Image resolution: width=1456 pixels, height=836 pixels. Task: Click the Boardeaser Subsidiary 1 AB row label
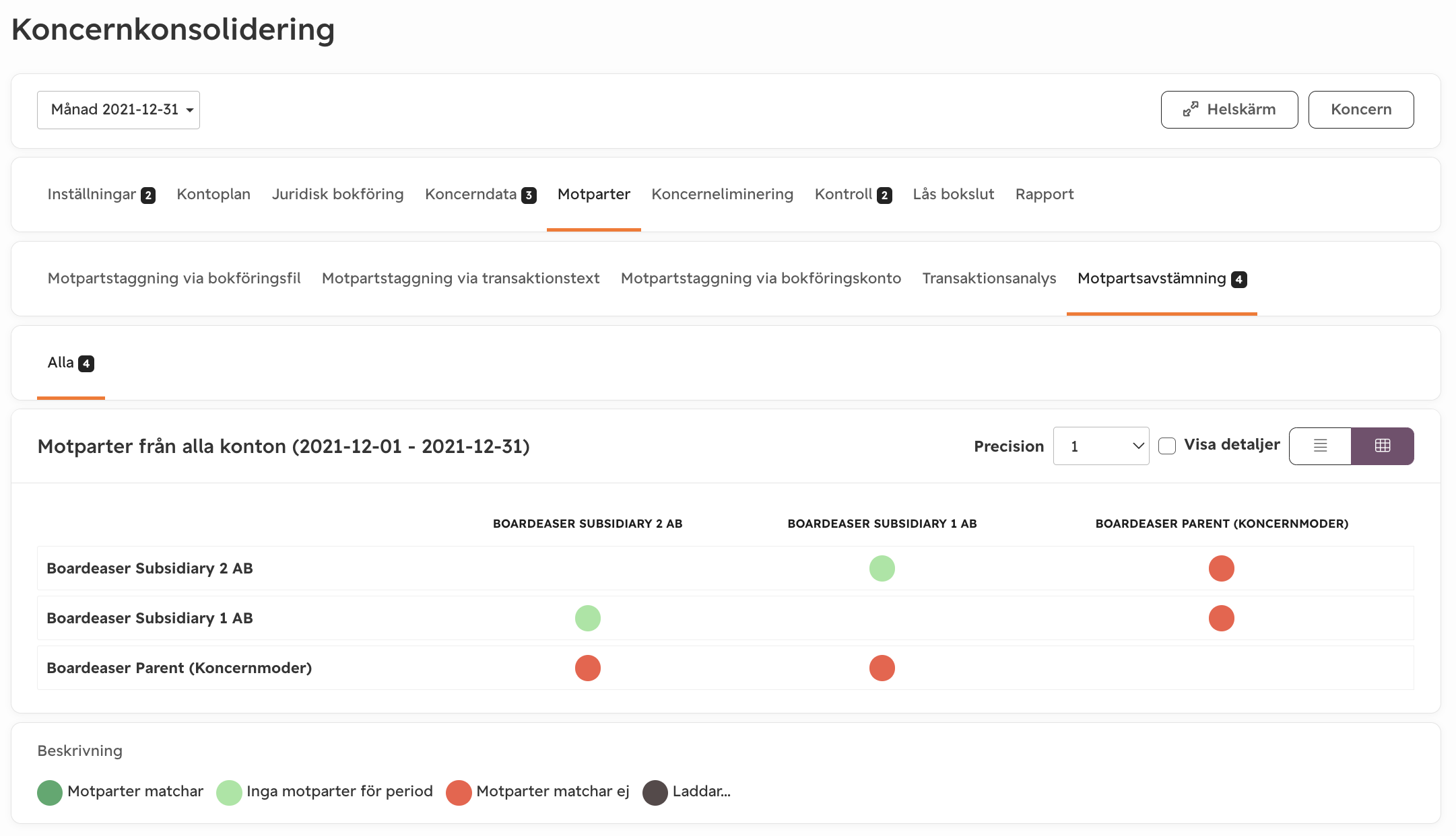tap(150, 618)
